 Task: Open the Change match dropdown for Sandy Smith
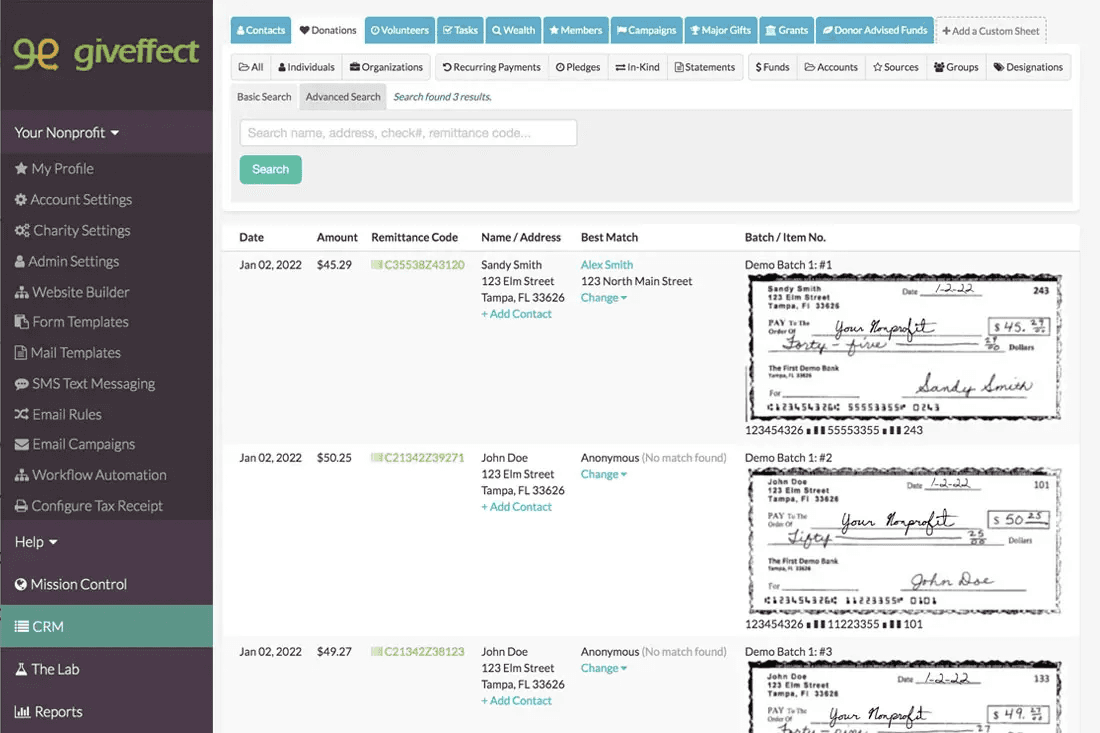(x=603, y=297)
